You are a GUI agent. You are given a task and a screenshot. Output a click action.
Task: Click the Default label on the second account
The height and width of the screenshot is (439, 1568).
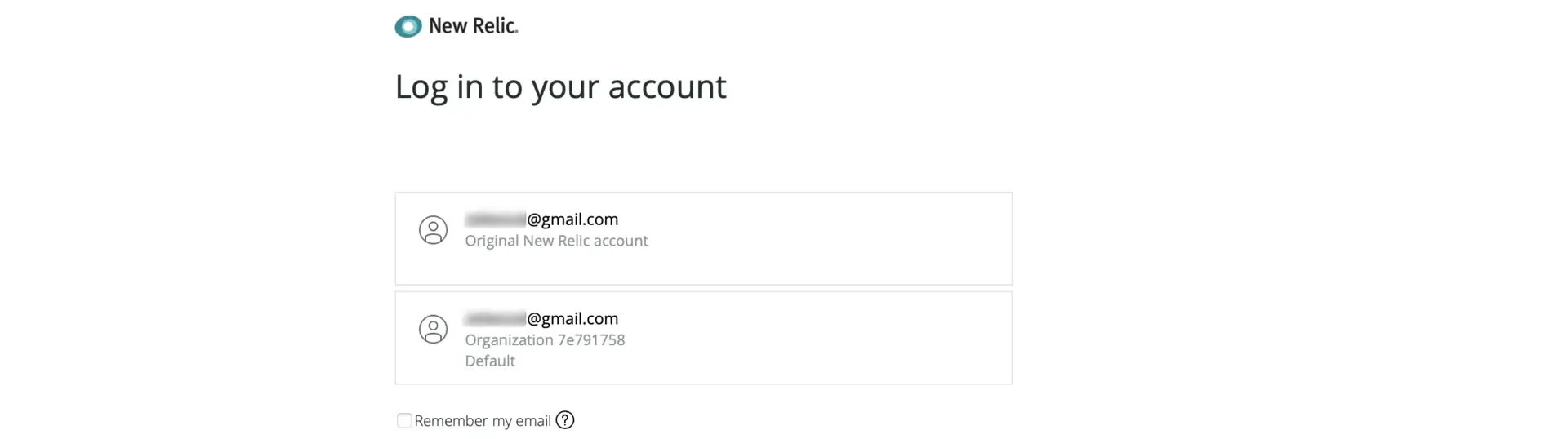pos(490,361)
